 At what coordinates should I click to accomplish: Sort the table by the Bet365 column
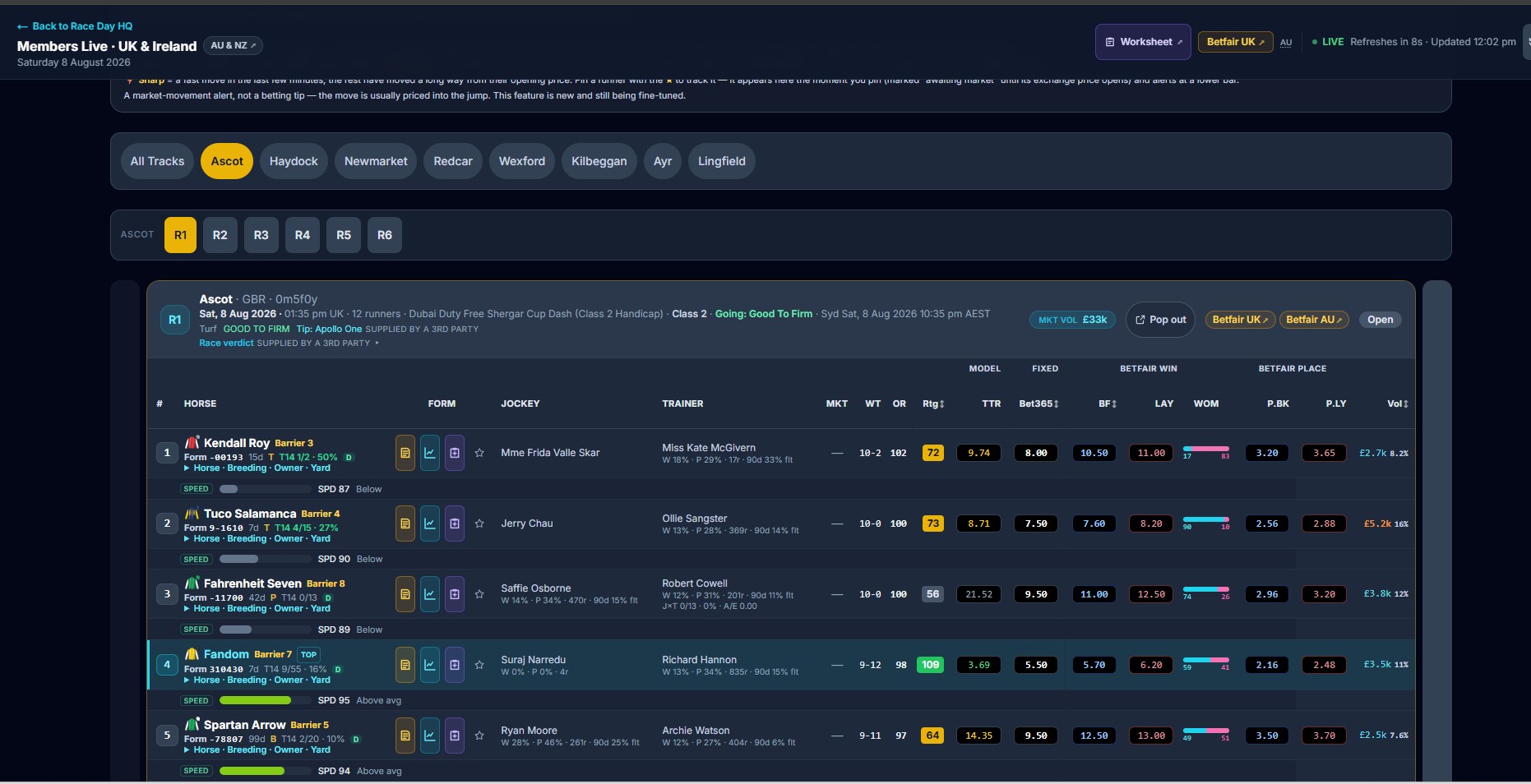1038,404
